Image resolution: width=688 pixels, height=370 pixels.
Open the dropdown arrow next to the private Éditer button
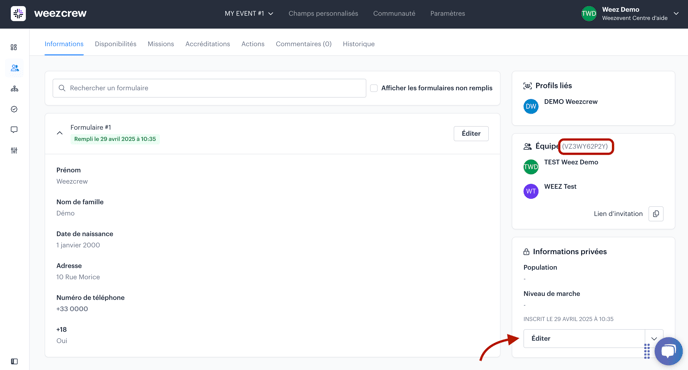[x=654, y=338]
